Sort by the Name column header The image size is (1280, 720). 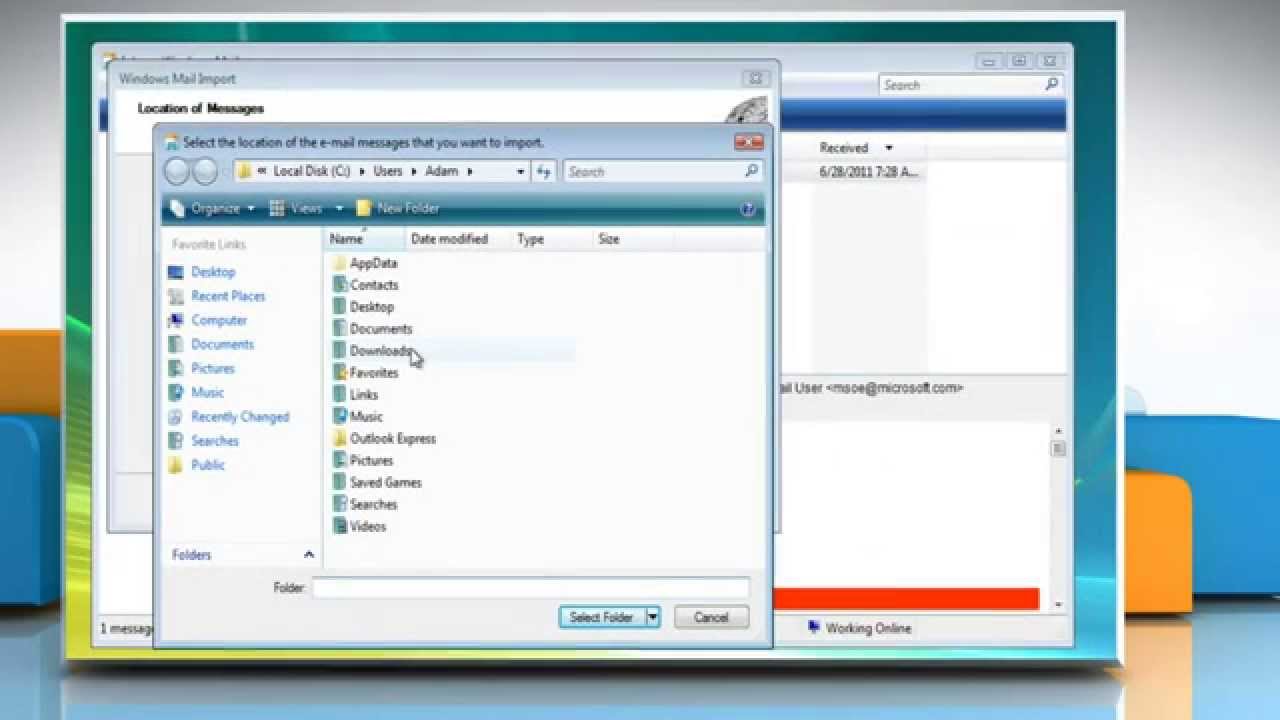pos(365,239)
